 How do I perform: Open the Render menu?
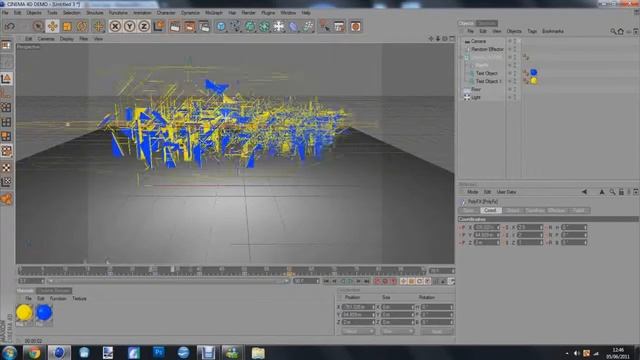point(249,13)
